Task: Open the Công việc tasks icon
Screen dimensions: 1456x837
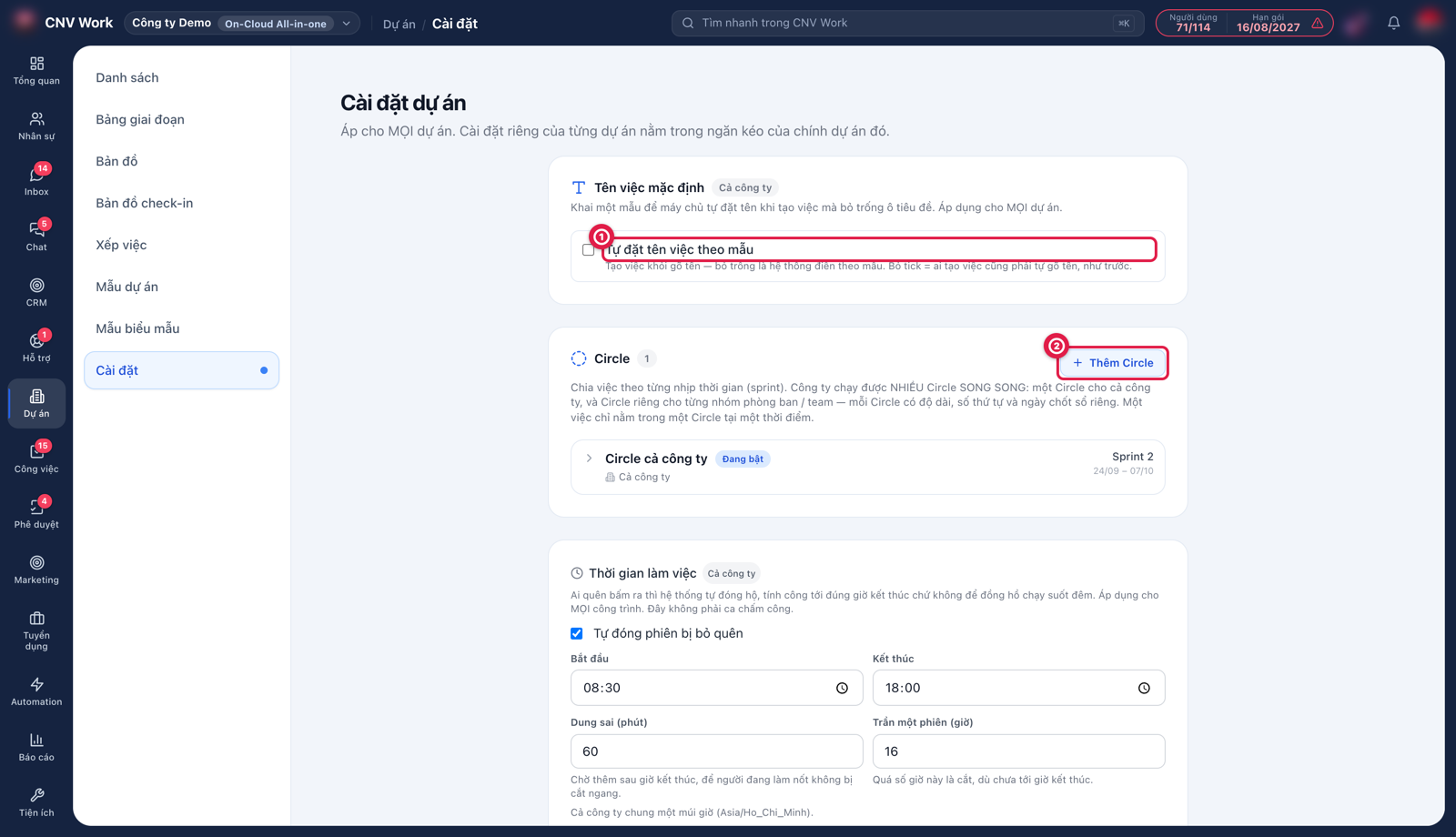Action: [x=36, y=459]
